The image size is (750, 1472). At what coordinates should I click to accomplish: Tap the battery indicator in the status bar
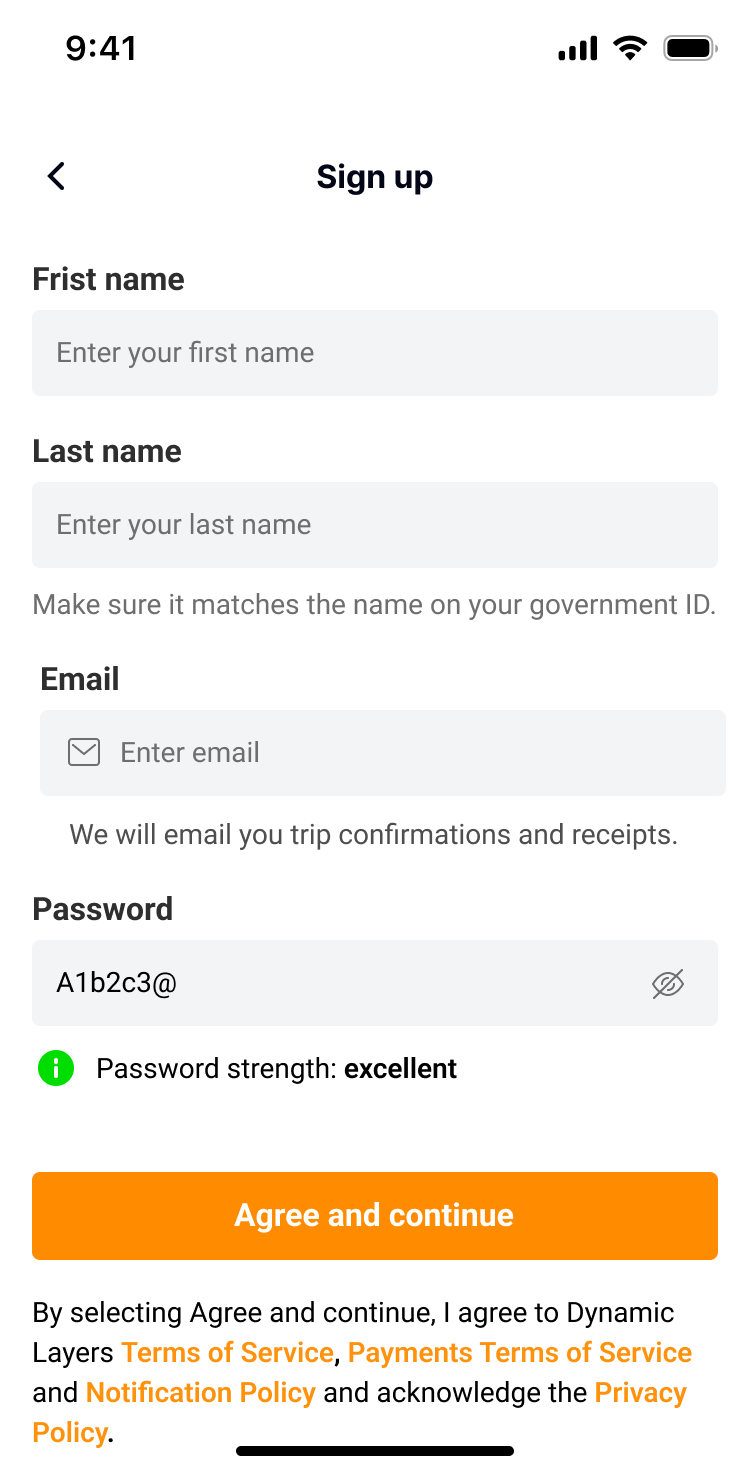coord(689,47)
